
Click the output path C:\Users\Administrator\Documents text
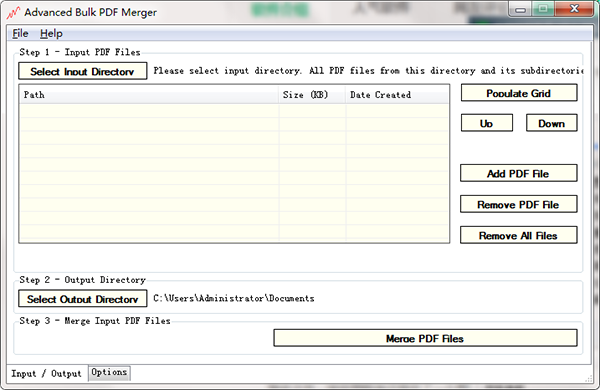click(234, 299)
